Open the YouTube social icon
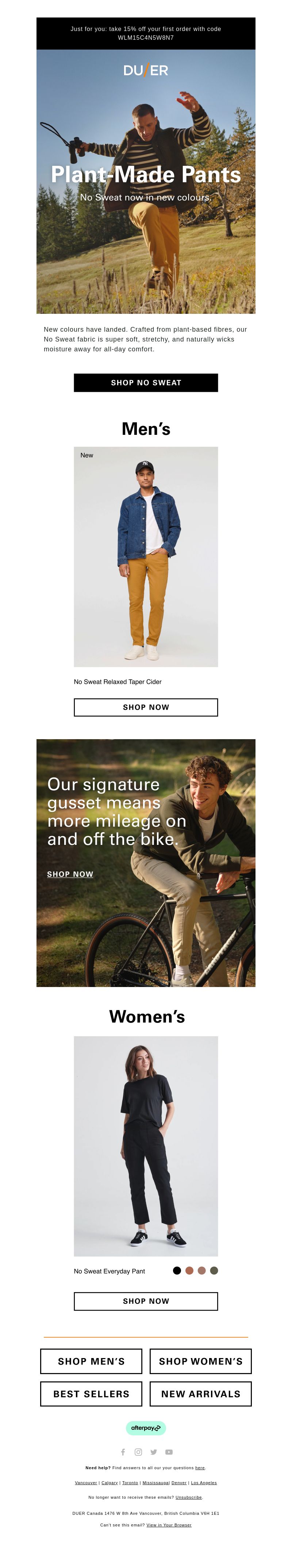Screen dimensions: 292x1568 (169, 1452)
